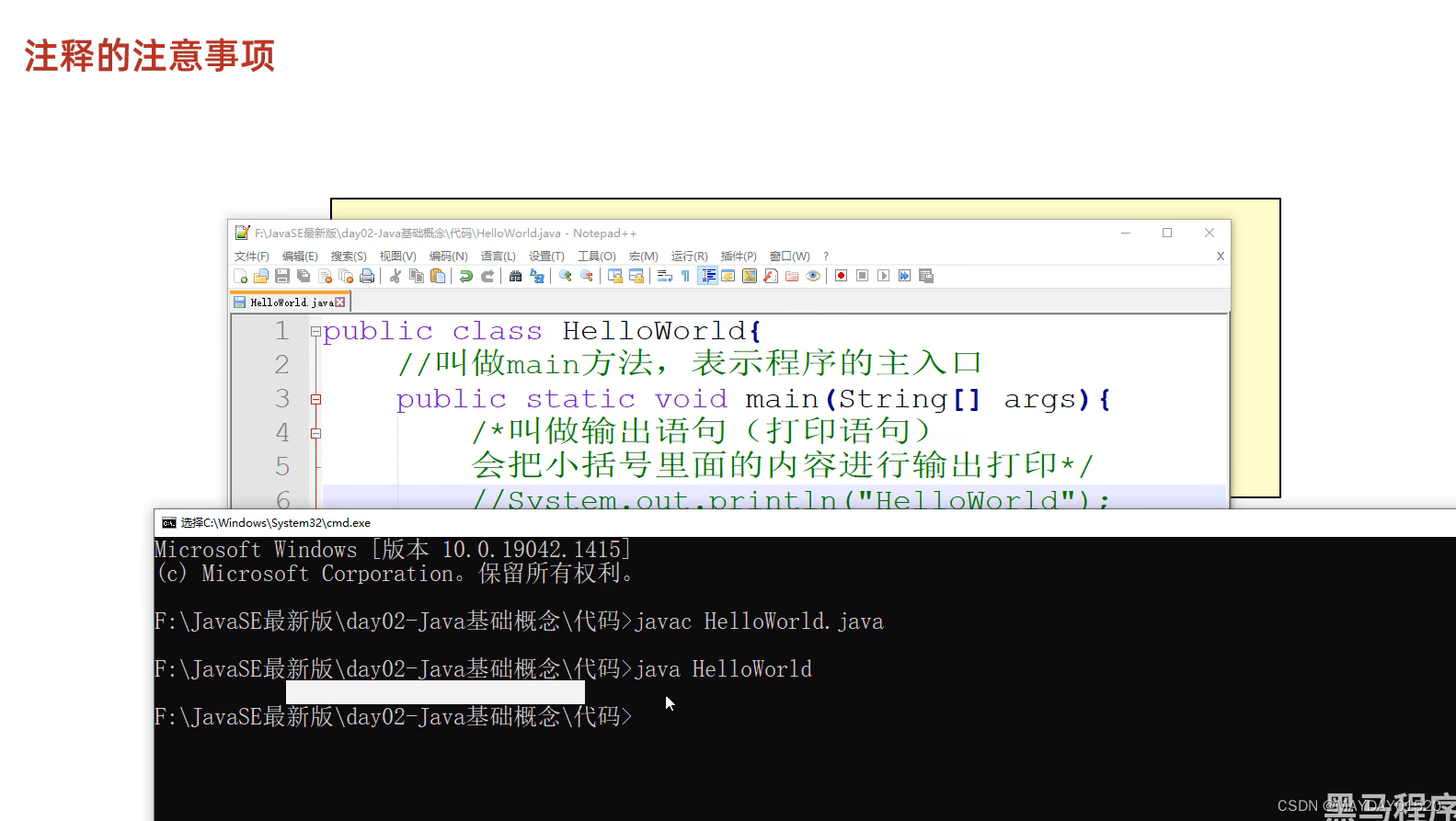Open the 视图(V) menu
1456x821 pixels.
click(x=398, y=257)
